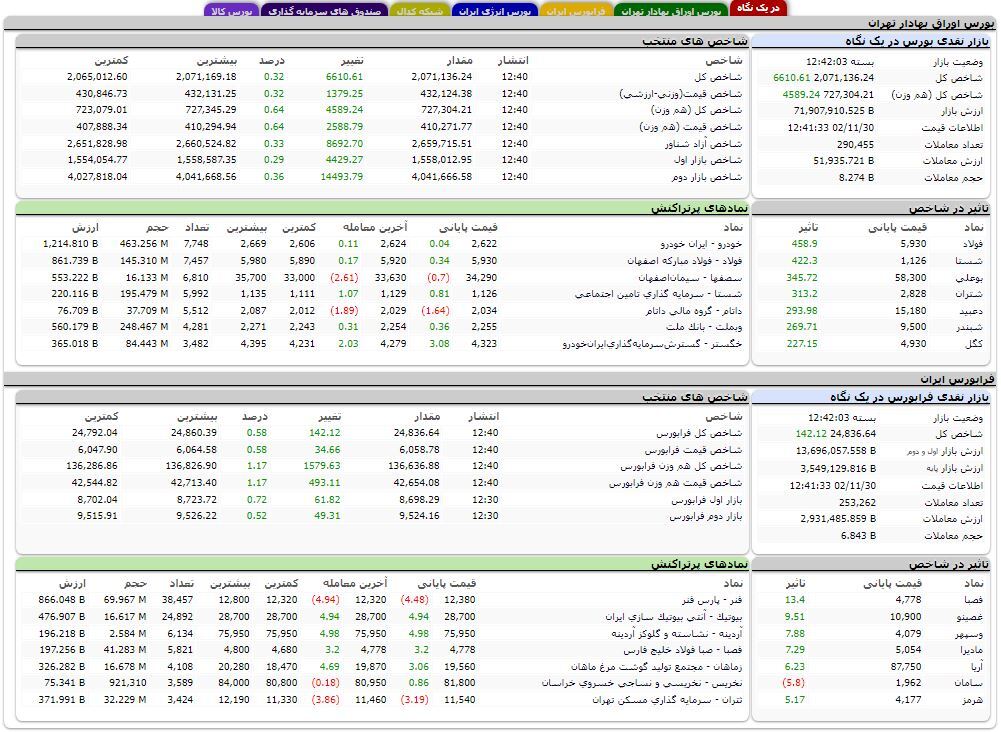Click «شاخص کل» in Tehran selected indices
This screenshot has width=1001, height=732.
[x=720, y=77]
